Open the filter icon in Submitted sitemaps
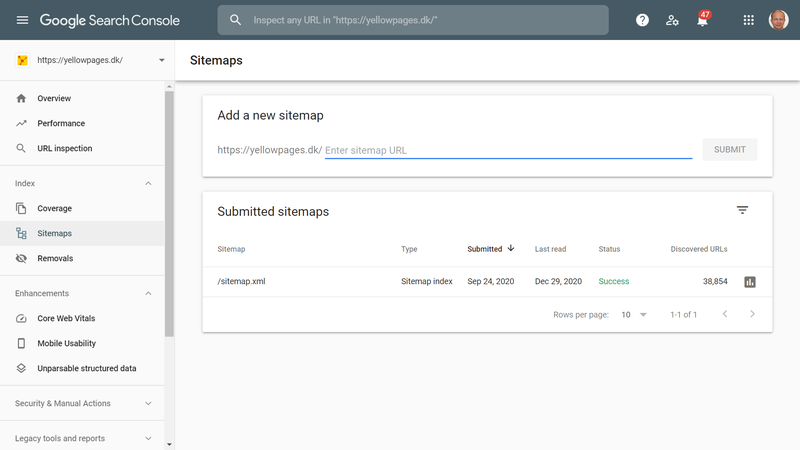 pos(742,210)
